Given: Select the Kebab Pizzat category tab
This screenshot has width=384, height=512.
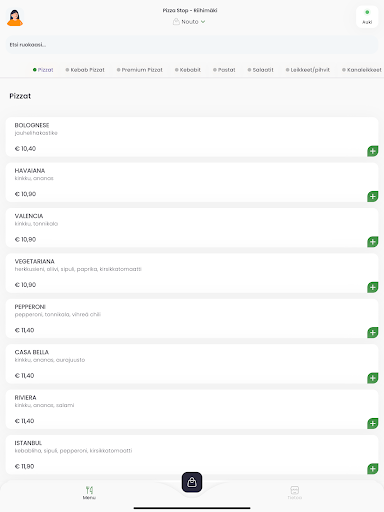Looking at the screenshot, I should (x=85, y=70).
